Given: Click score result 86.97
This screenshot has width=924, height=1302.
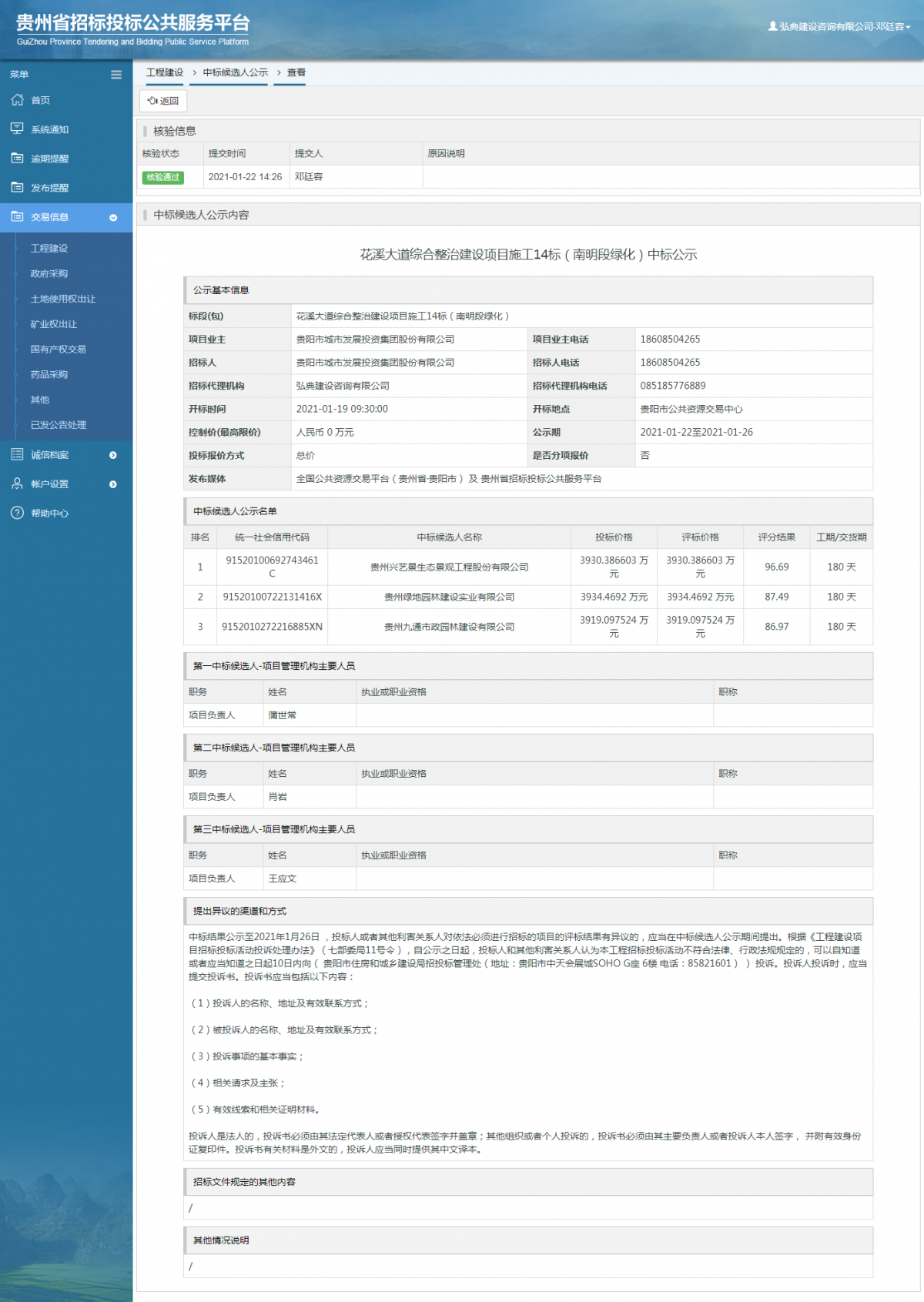Looking at the screenshot, I should click(777, 628).
